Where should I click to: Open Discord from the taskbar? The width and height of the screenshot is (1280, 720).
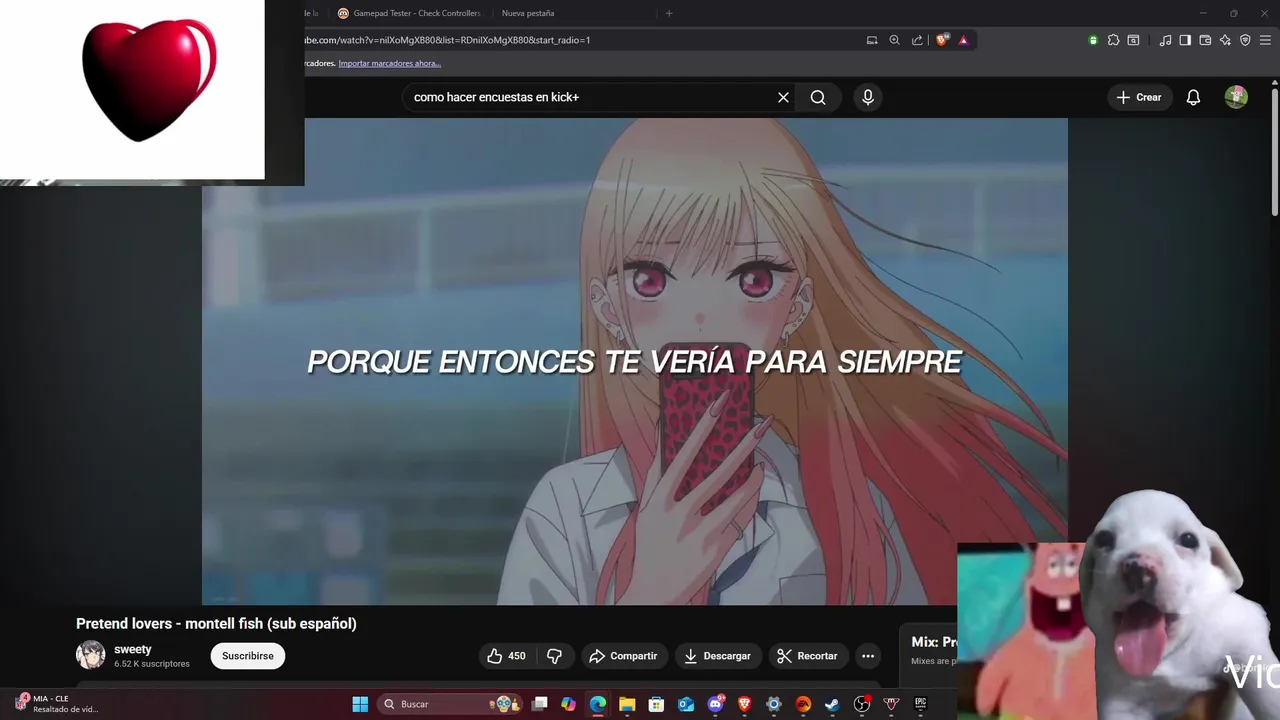(x=716, y=704)
